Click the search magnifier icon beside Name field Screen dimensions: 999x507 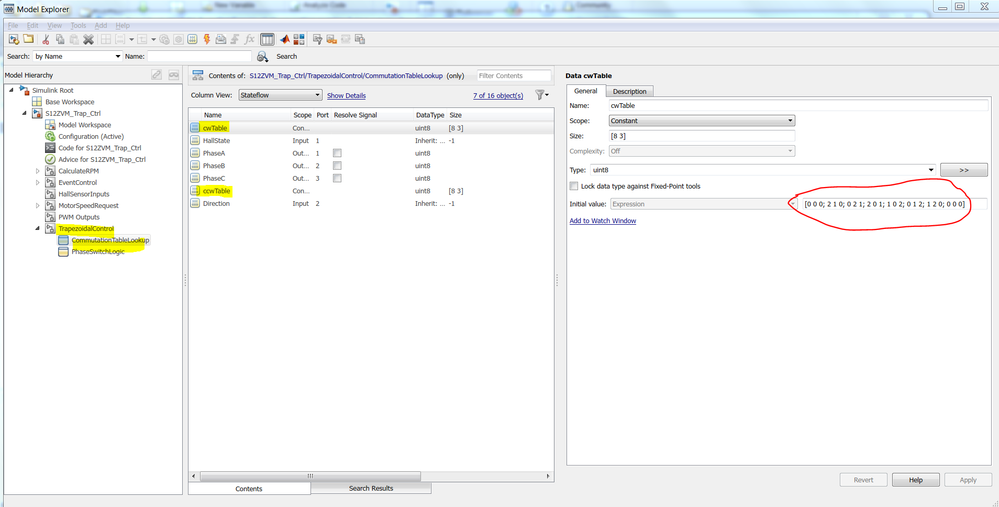262,57
